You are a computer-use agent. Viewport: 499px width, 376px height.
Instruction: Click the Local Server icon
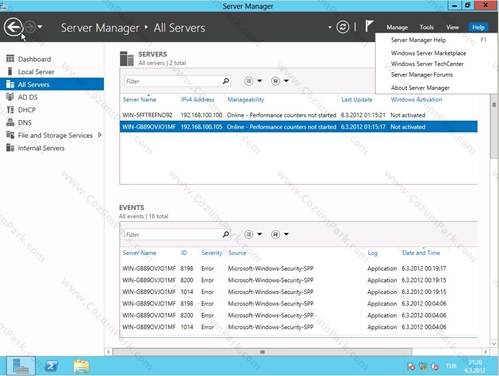[10, 71]
